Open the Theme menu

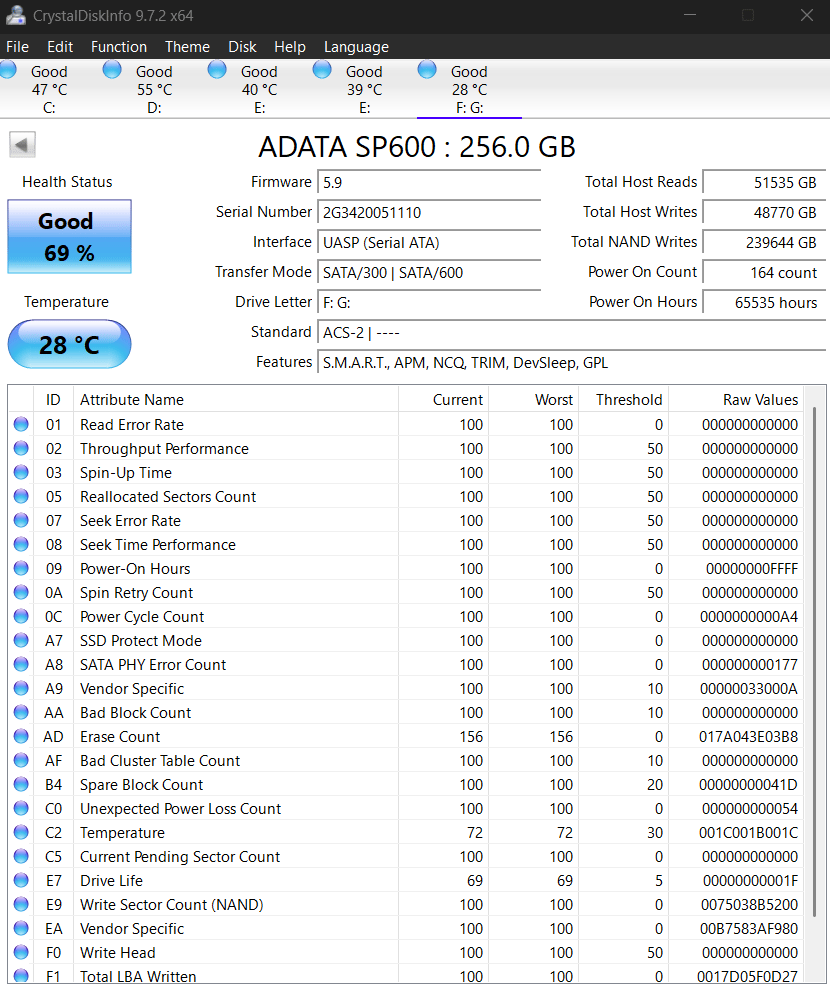coord(187,47)
